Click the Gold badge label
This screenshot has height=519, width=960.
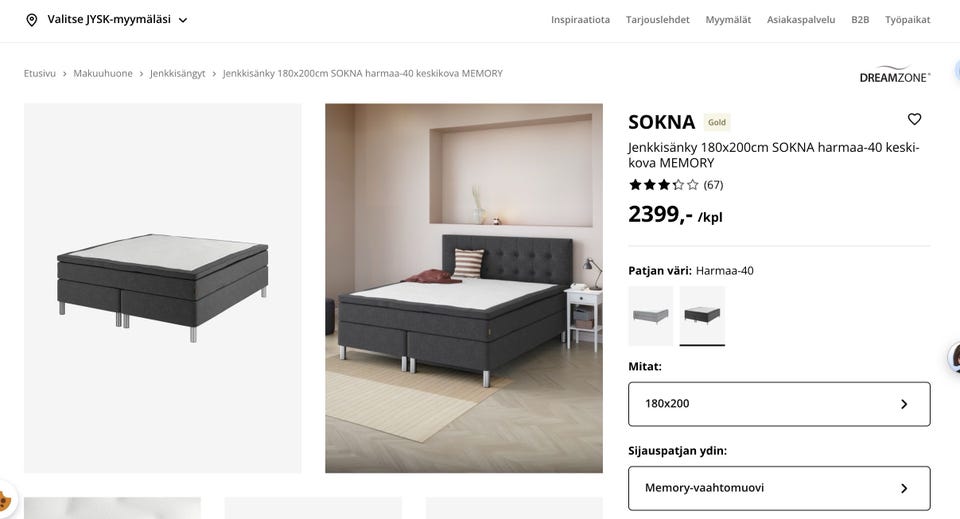tap(716, 122)
